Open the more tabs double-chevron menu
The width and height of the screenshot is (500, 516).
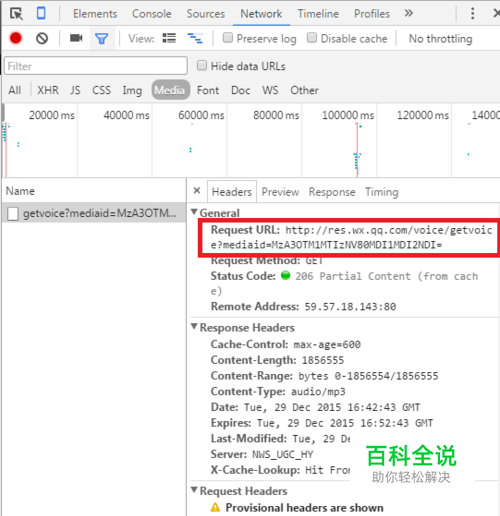pyautogui.click(x=409, y=13)
